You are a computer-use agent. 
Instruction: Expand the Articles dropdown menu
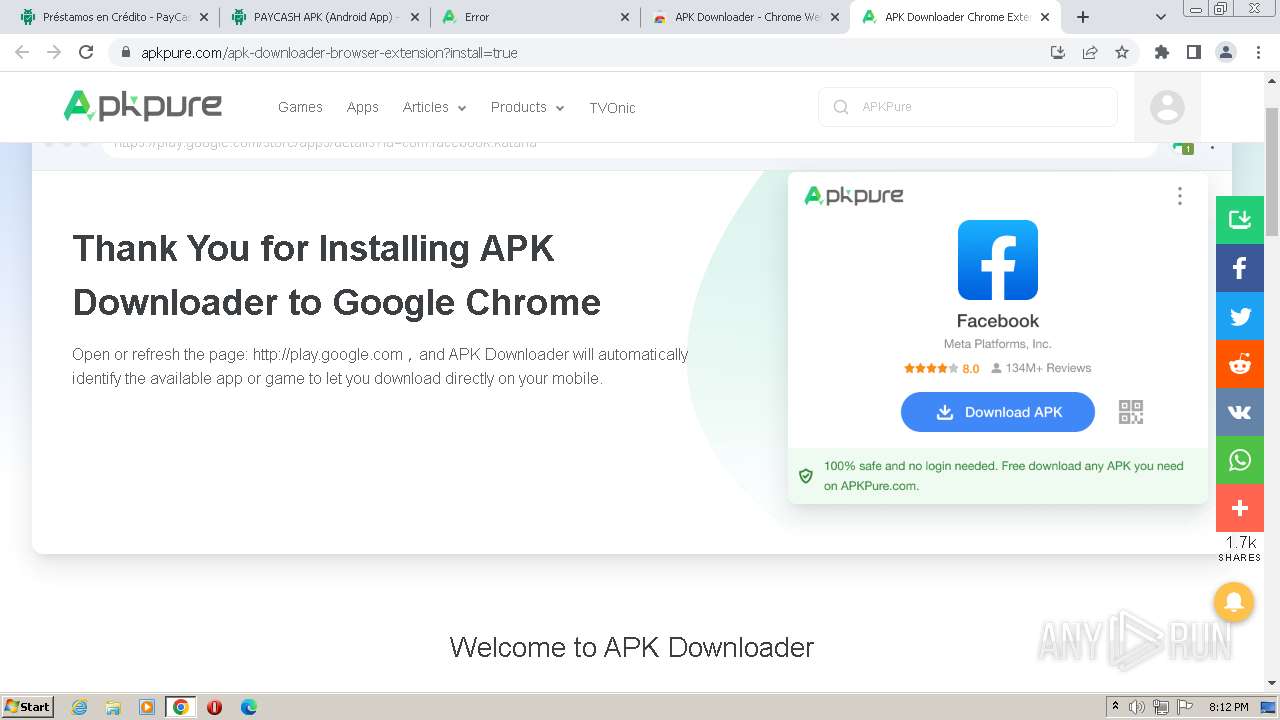[434, 107]
